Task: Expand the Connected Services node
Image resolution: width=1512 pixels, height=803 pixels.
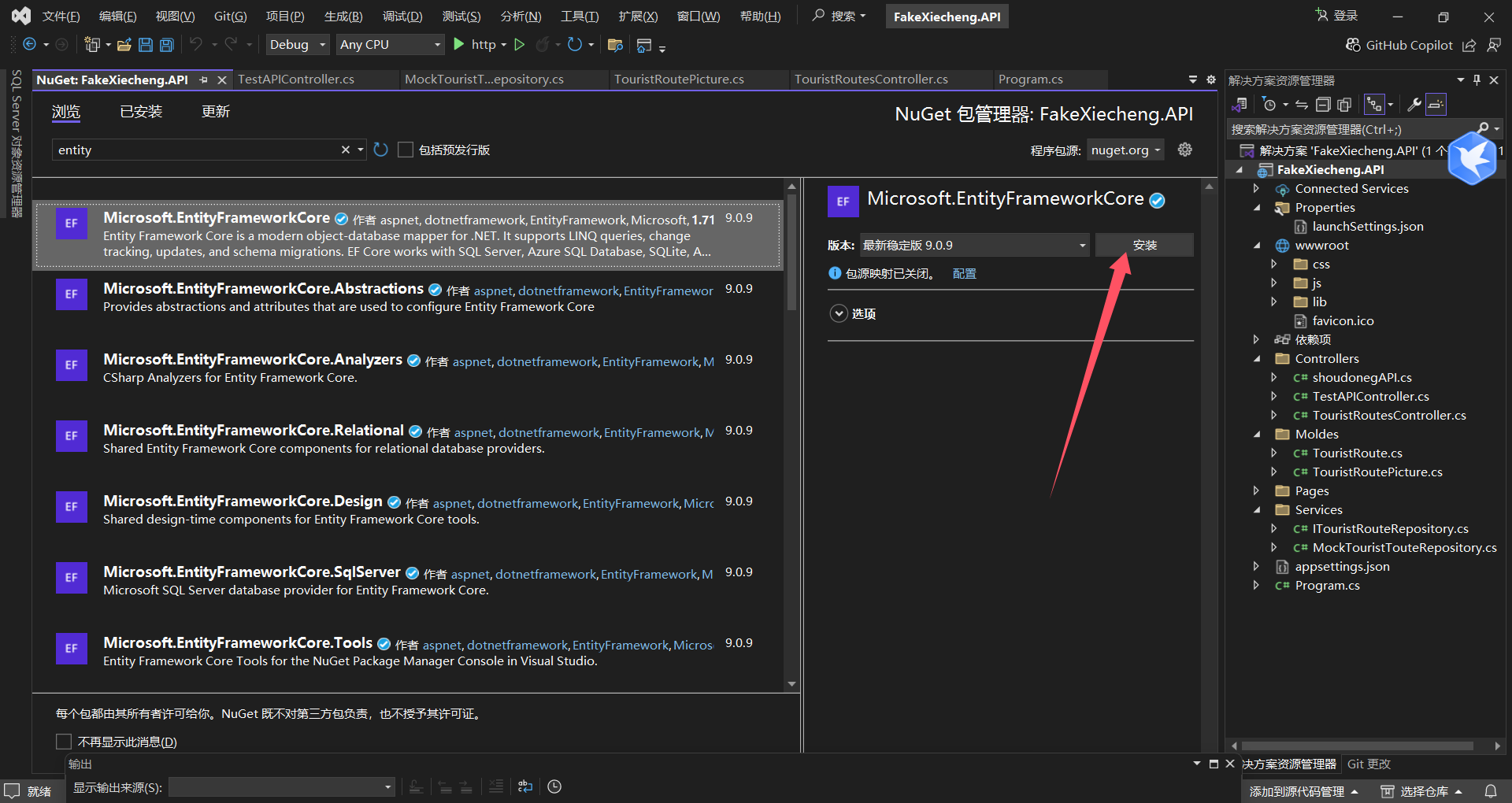Action: click(x=1256, y=189)
